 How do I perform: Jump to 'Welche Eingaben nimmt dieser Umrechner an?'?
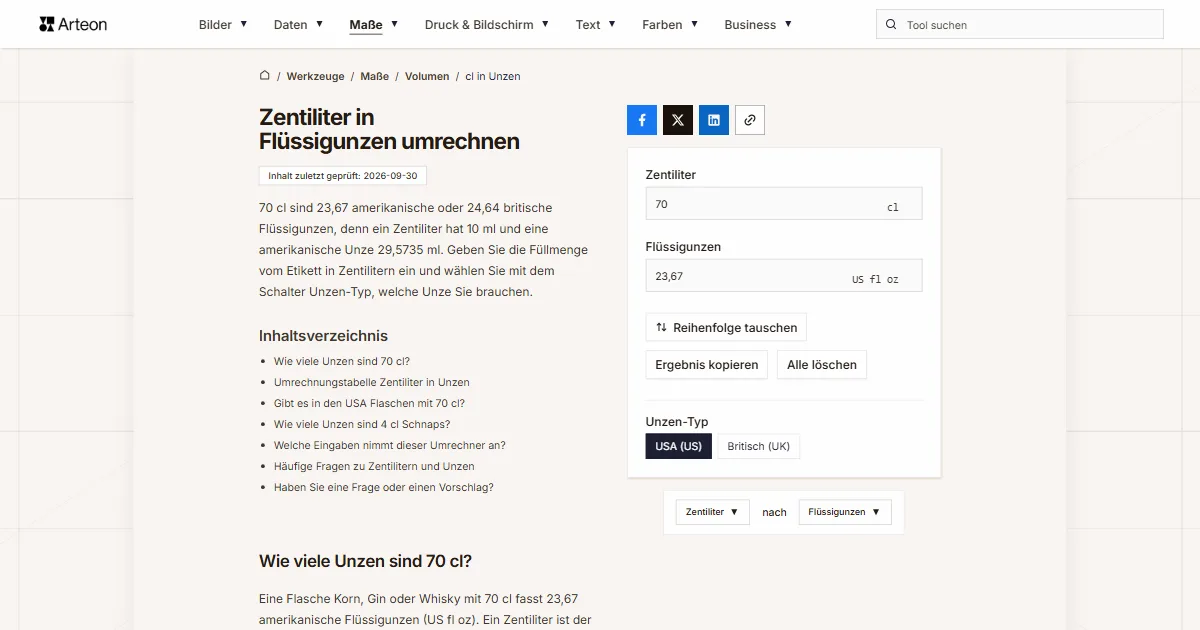(390, 445)
